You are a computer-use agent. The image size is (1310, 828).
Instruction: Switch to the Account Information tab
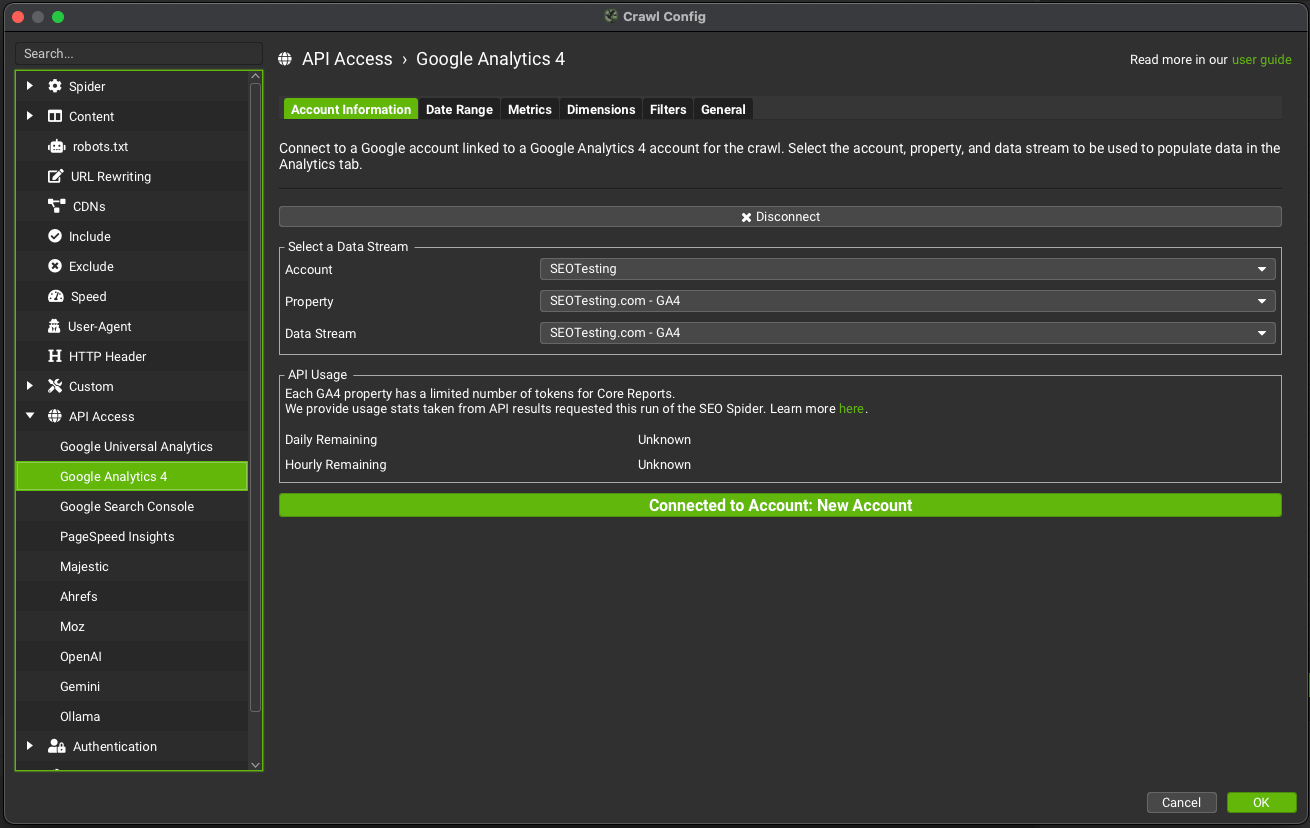point(351,109)
